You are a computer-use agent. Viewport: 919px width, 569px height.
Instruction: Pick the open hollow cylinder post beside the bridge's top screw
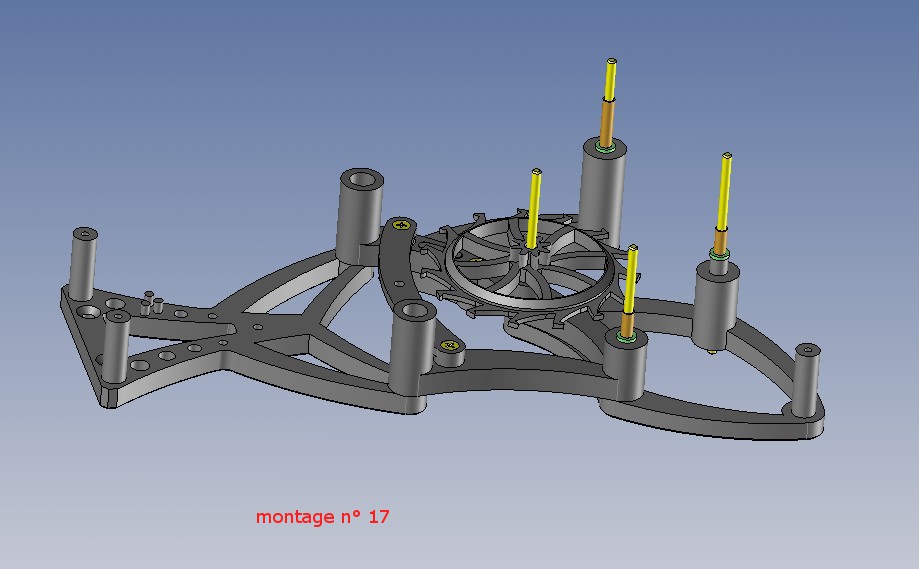coord(360,216)
